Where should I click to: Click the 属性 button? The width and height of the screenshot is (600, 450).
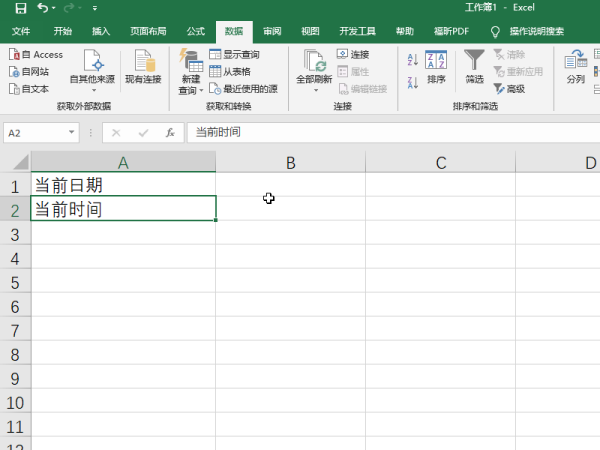[353, 72]
